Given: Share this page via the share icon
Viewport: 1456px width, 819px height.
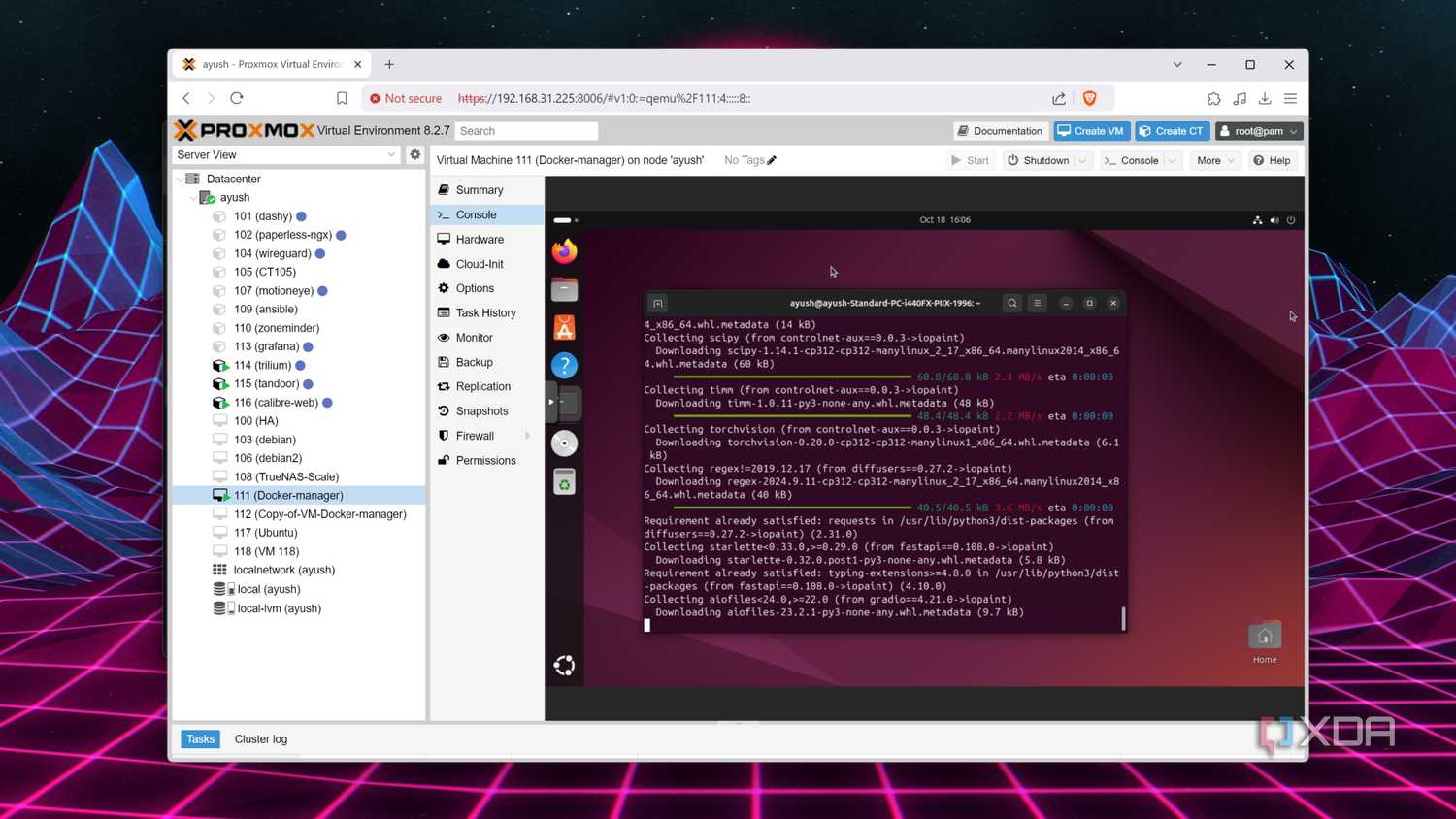Looking at the screenshot, I should (x=1059, y=98).
